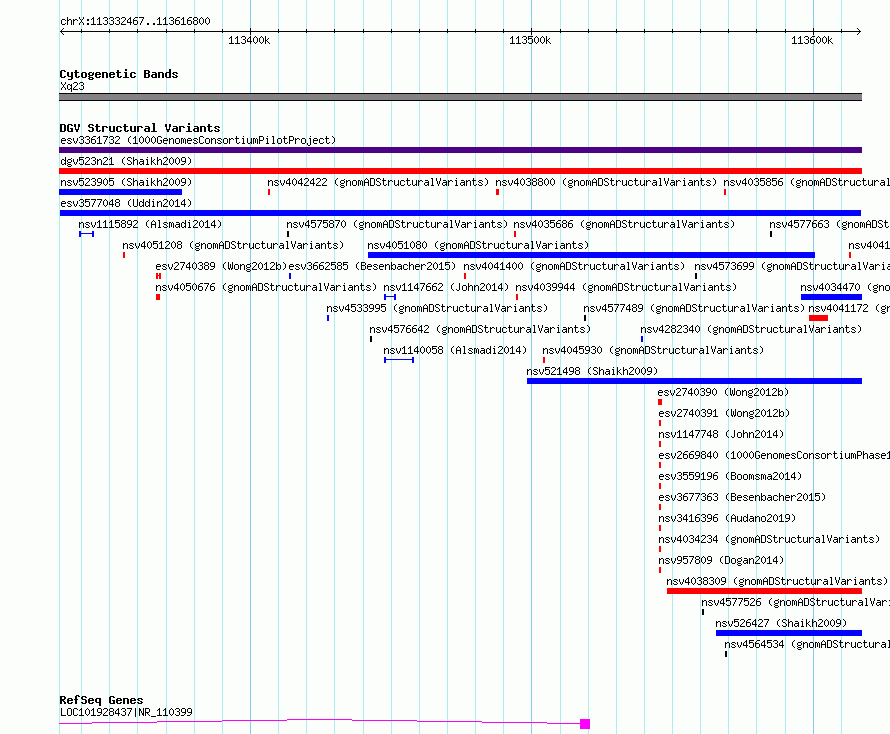The height and width of the screenshot is (734, 890).
Task: Click the nsv1147748 (John2014) label
Action: (721, 434)
